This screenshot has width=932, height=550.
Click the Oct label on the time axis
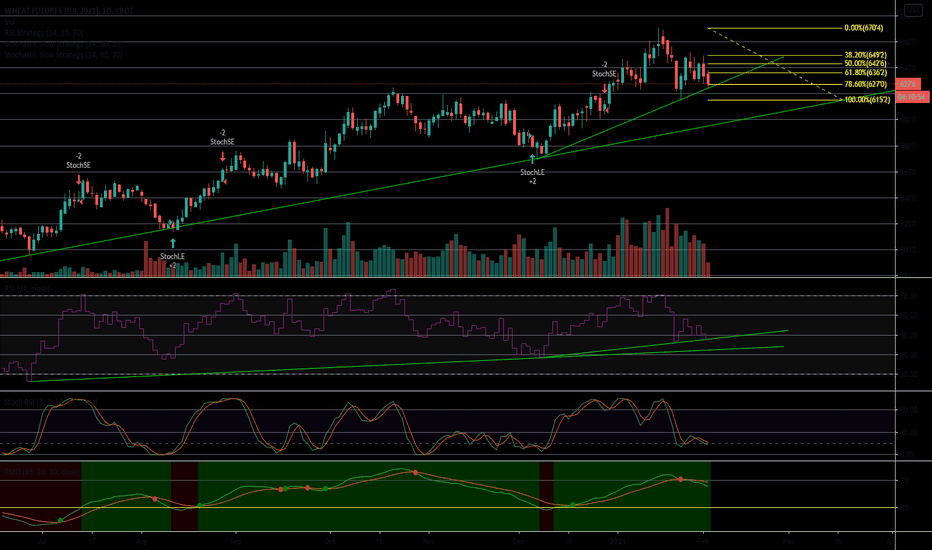point(330,542)
